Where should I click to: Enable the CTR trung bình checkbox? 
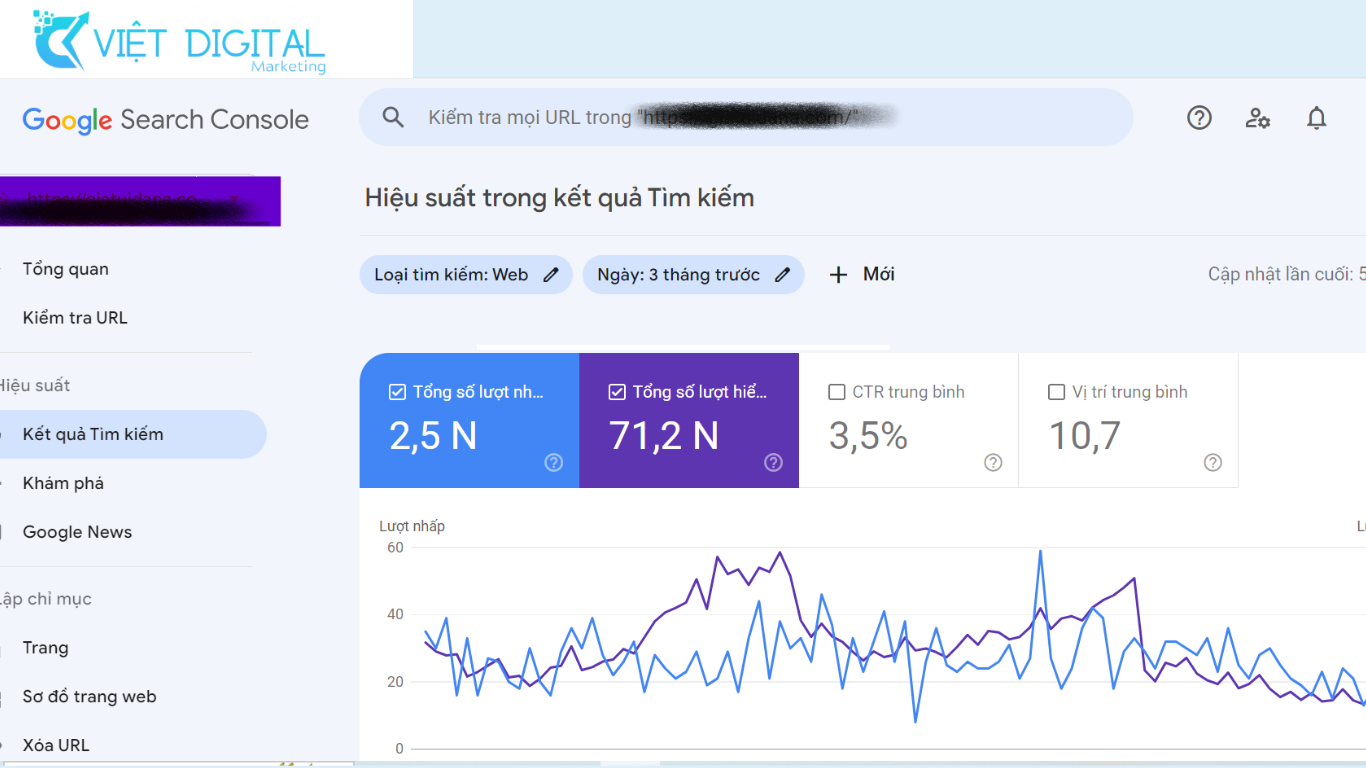pyautogui.click(x=837, y=392)
